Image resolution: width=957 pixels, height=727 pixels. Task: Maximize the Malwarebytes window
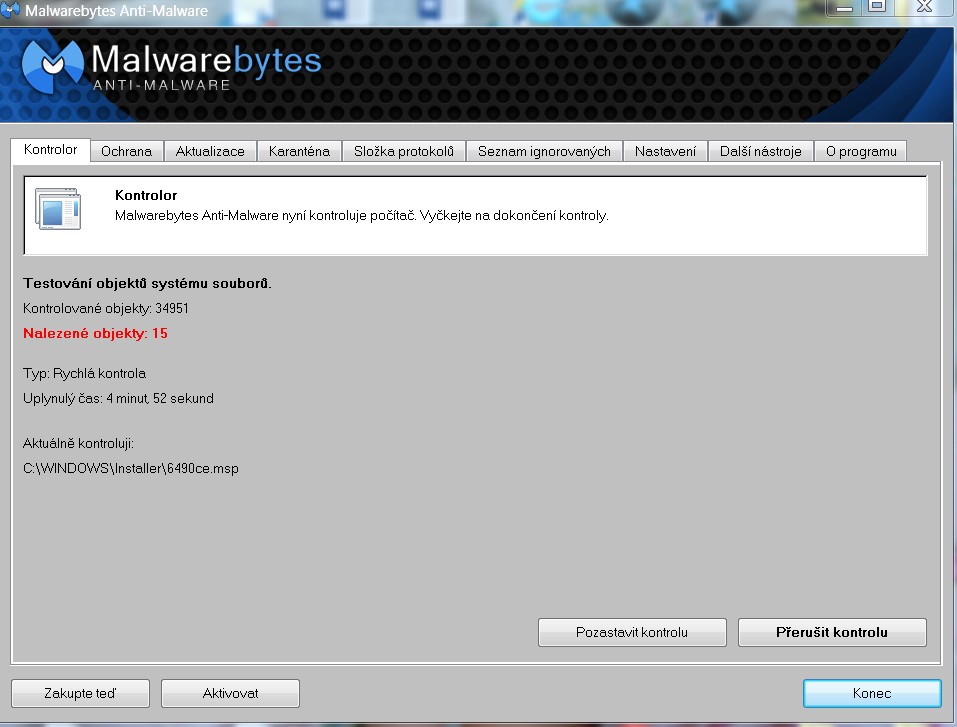(877, 7)
